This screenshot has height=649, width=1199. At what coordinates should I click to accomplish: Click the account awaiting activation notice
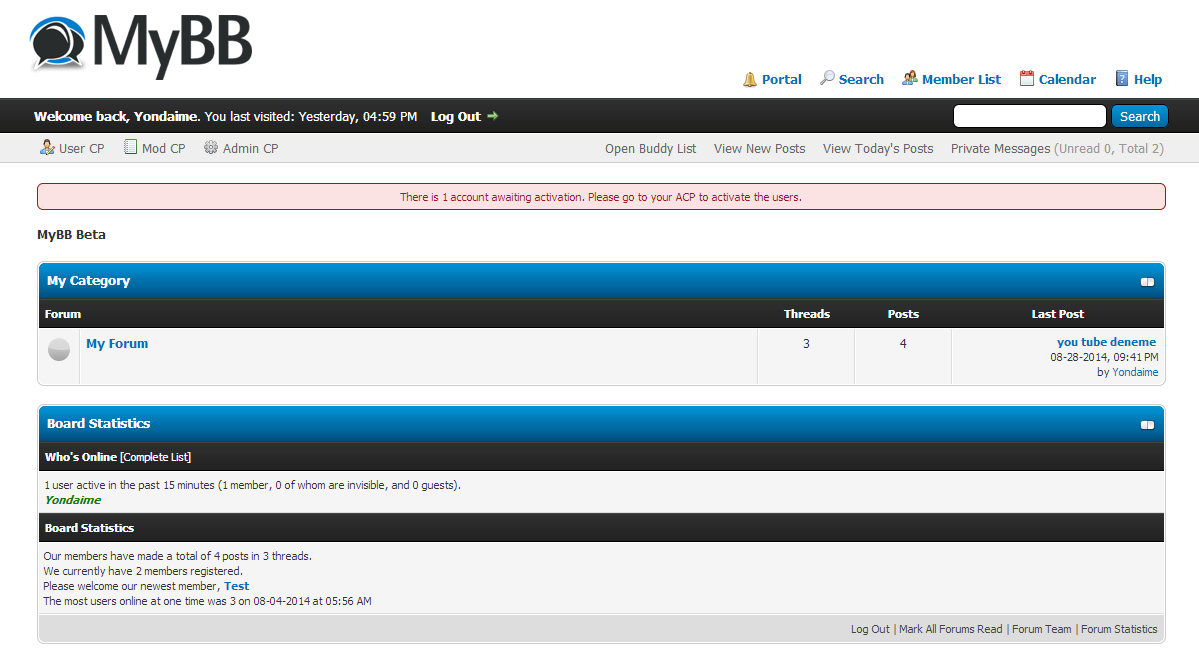(x=601, y=196)
